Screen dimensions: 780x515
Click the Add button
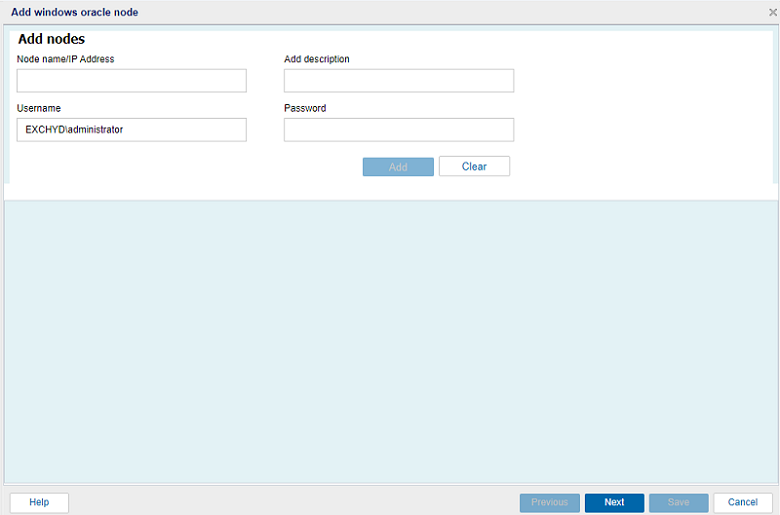click(x=398, y=167)
